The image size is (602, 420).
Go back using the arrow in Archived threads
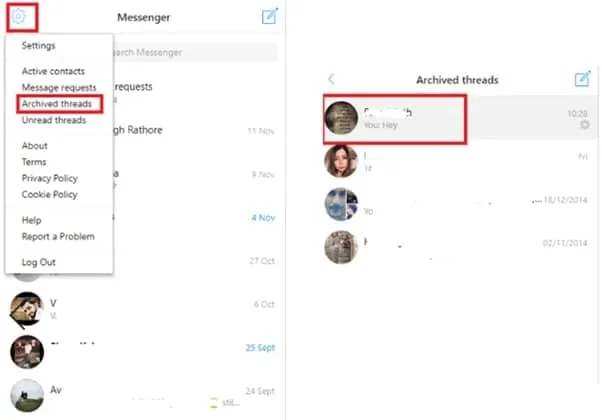[x=332, y=79]
